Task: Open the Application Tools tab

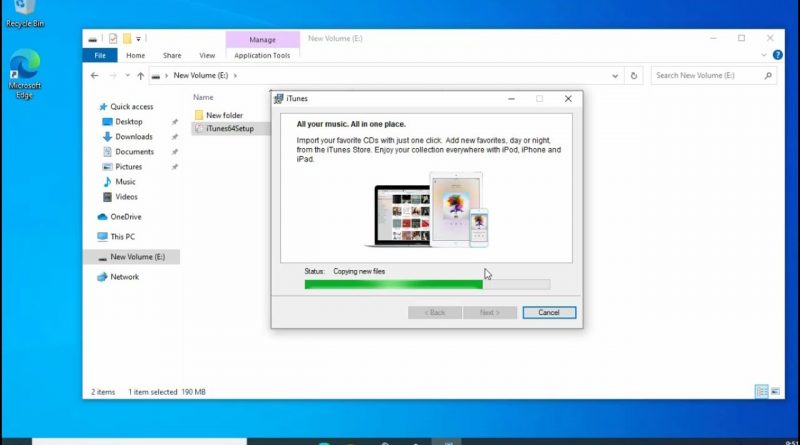Action: click(x=262, y=55)
